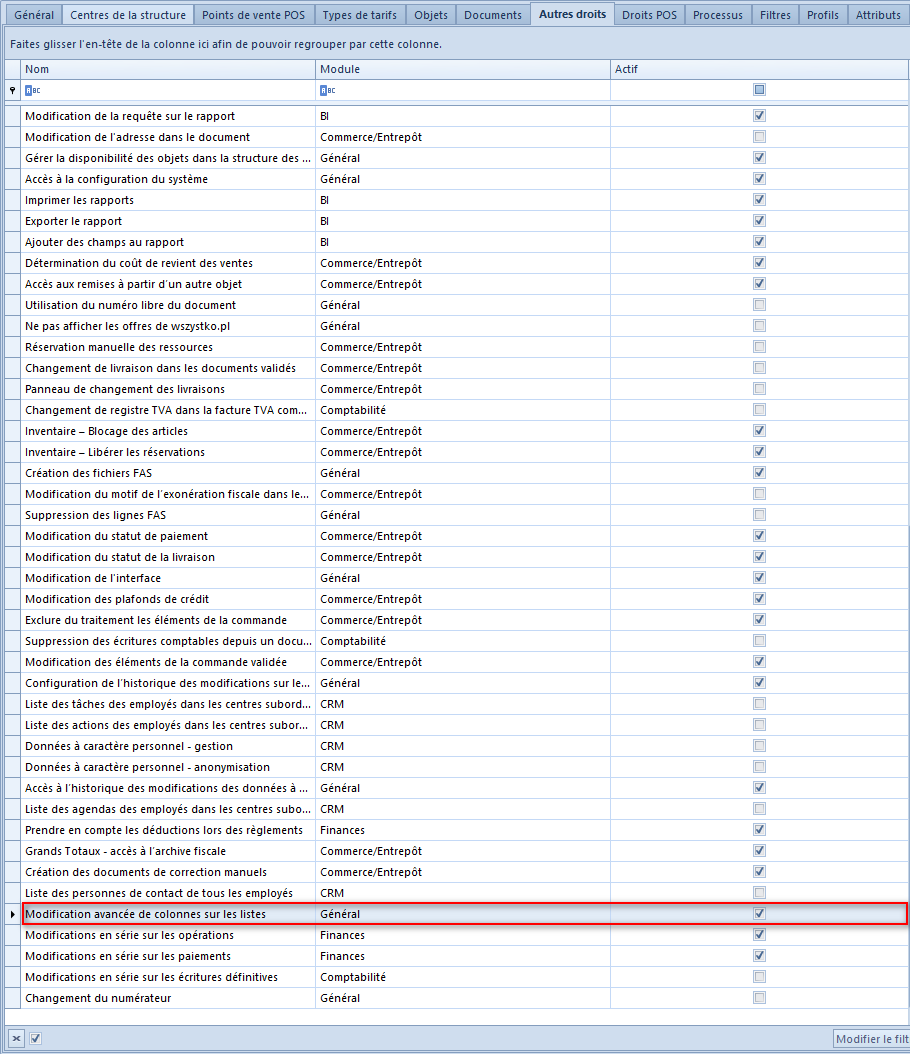The image size is (910, 1054).
Task: Click the filter icon in Module filter row
Action: (x=327, y=90)
